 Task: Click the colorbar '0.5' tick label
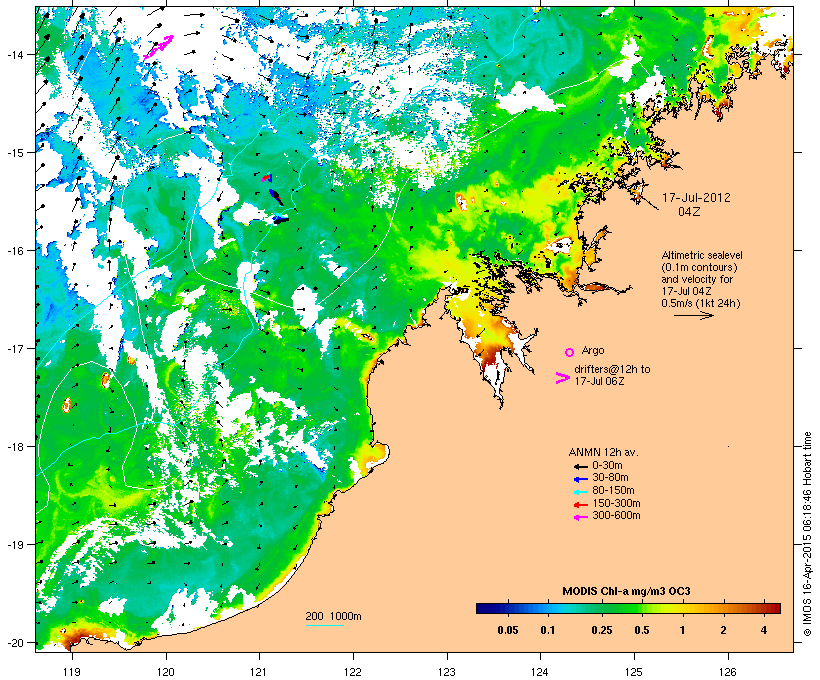(642, 630)
